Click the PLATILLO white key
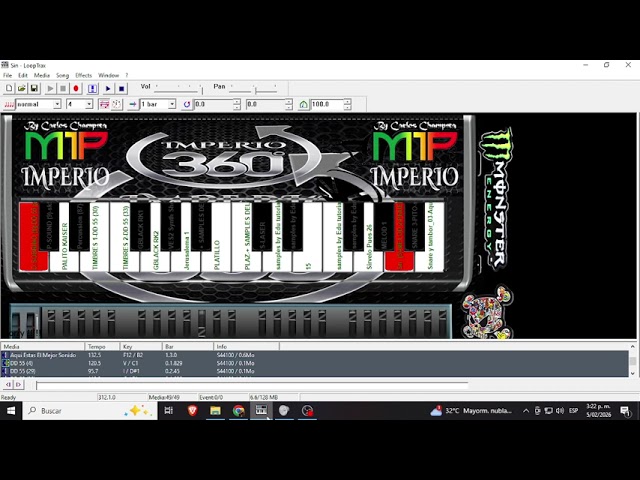640x480 pixels. pyautogui.click(x=216, y=261)
